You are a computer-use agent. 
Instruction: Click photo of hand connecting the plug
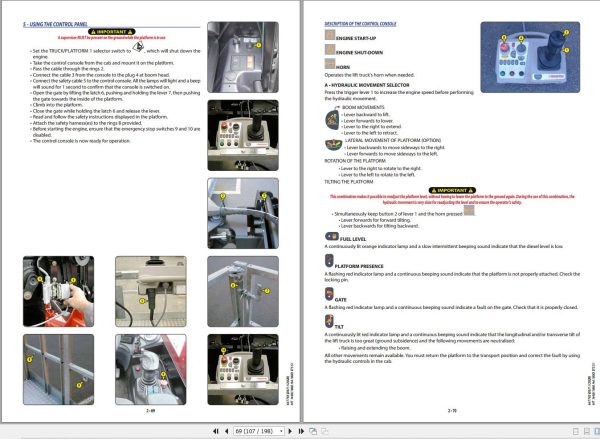[59, 291]
